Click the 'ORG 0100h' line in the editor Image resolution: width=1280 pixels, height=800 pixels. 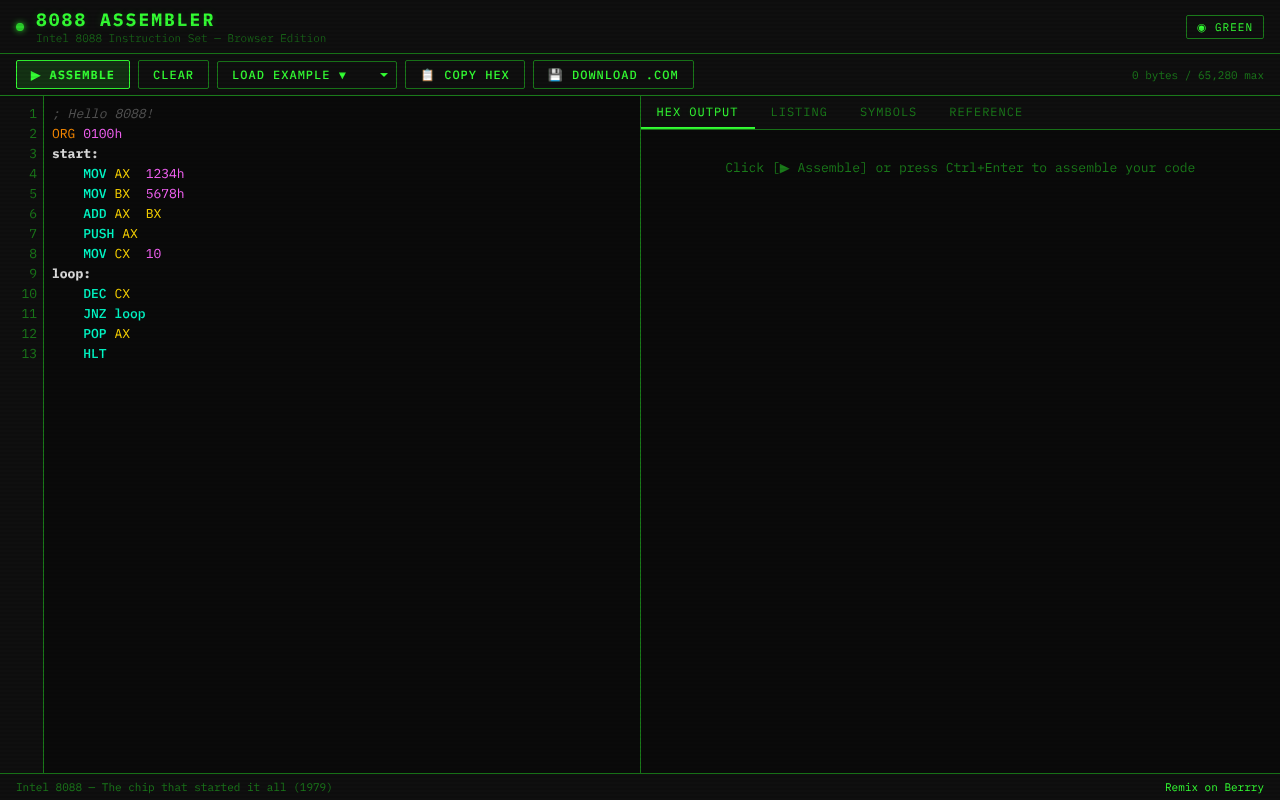[x=87, y=134]
